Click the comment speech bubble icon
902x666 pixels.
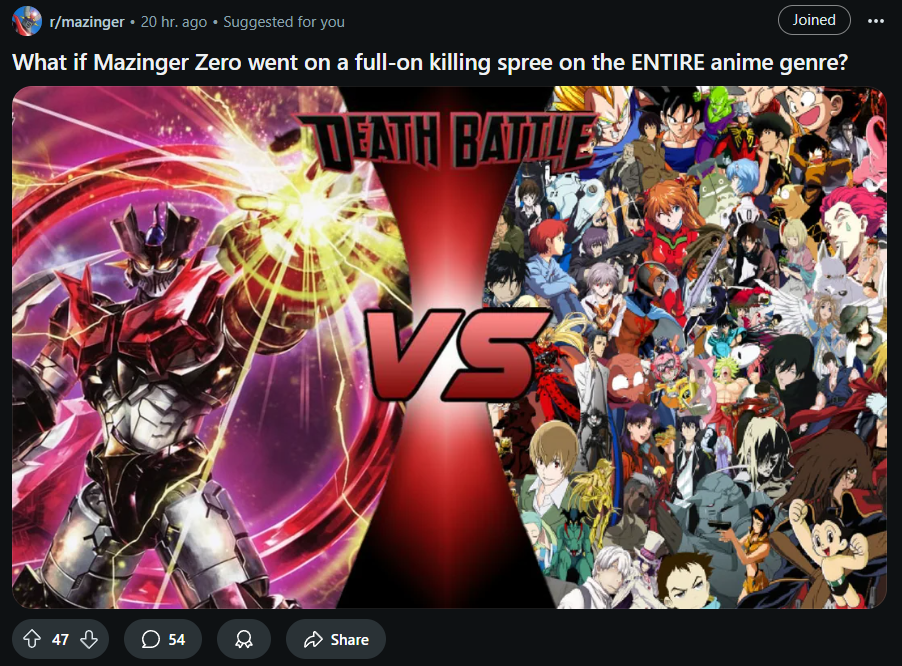click(x=151, y=639)
